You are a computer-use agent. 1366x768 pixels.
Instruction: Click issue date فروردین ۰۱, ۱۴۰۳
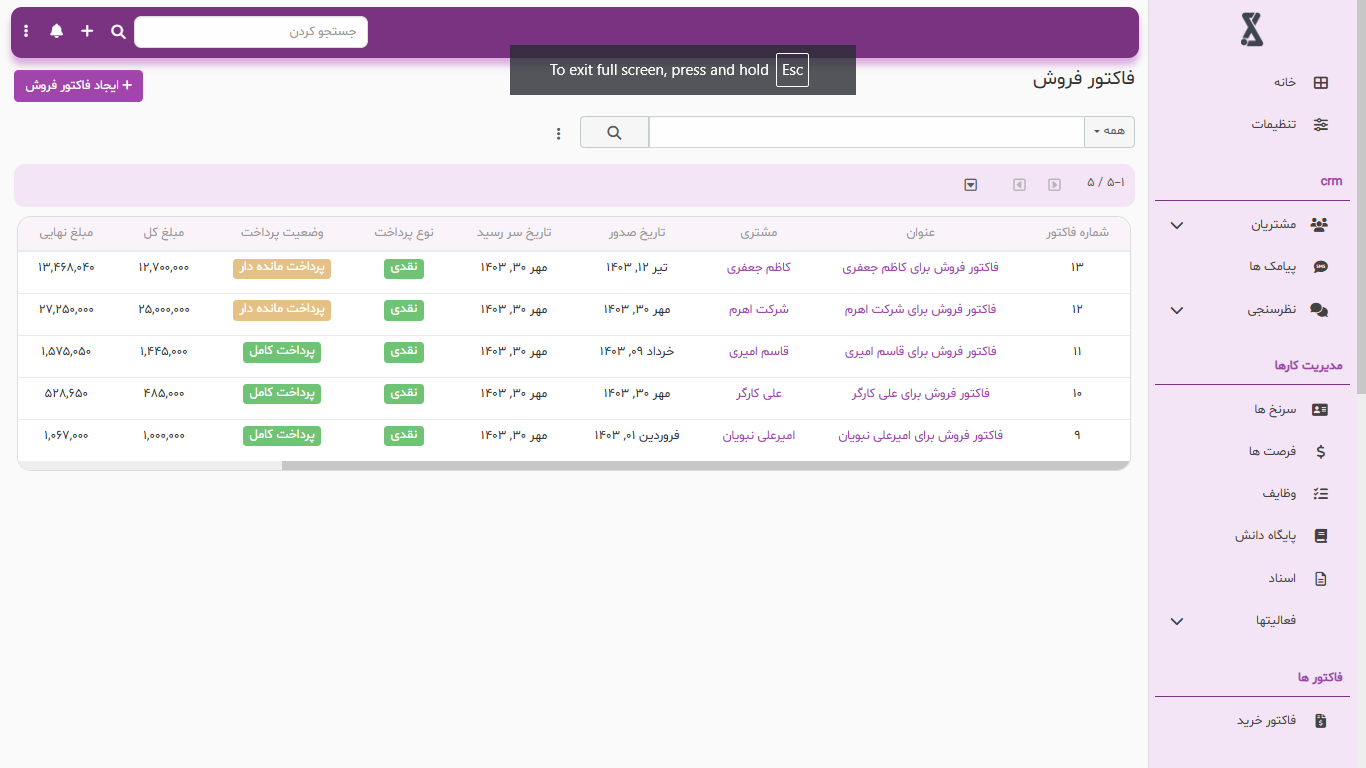(x=637, y=436)
